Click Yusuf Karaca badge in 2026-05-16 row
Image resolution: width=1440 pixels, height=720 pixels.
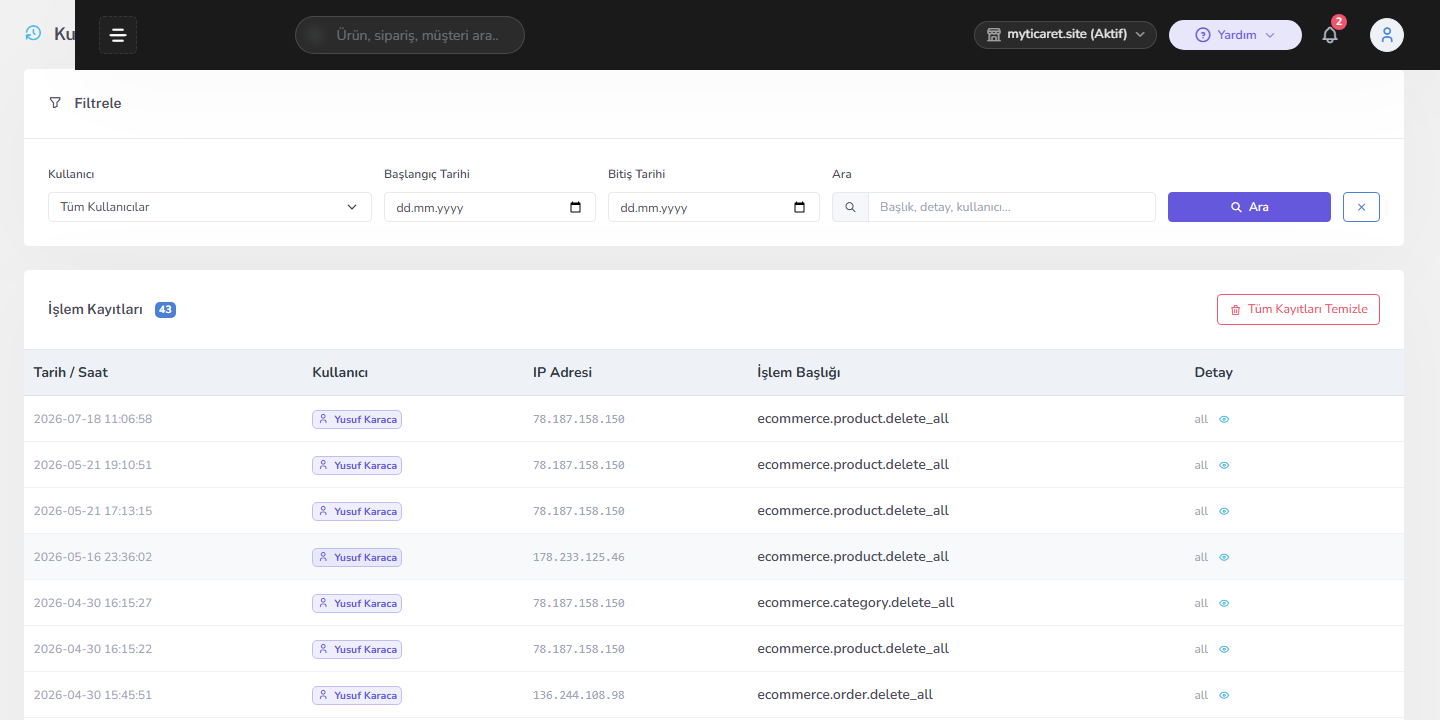pyautogui.click(x=357, y=557)
